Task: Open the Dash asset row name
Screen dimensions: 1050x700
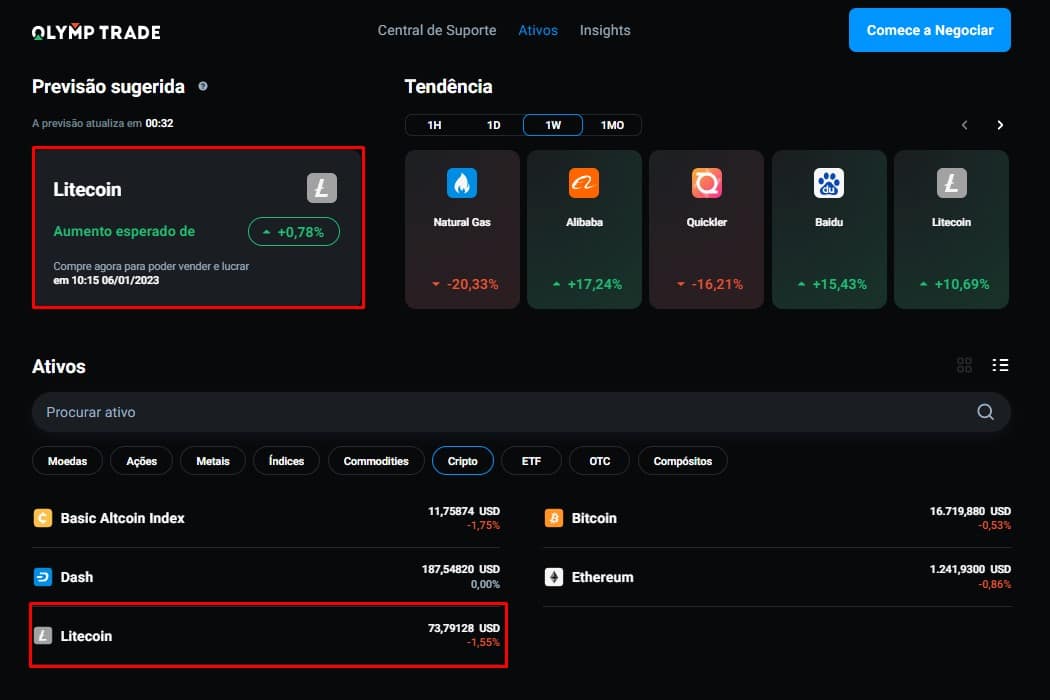Action: pyautogui.click(x=76, y=577)
